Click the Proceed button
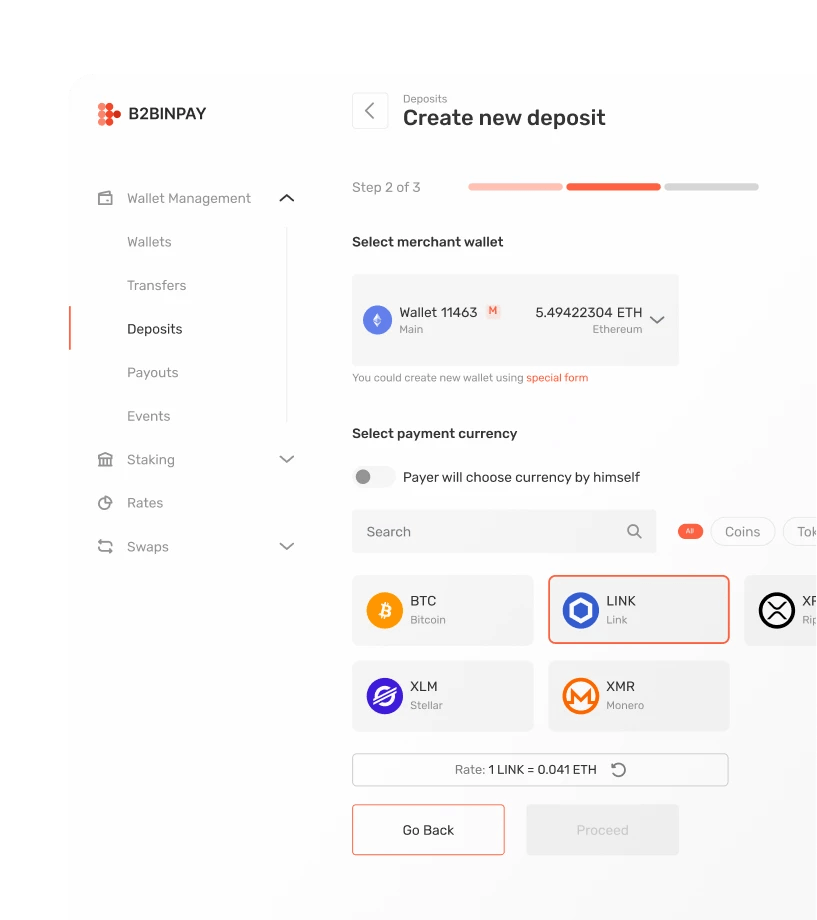The width and height of the screenshot is (817, 920). 603,830
